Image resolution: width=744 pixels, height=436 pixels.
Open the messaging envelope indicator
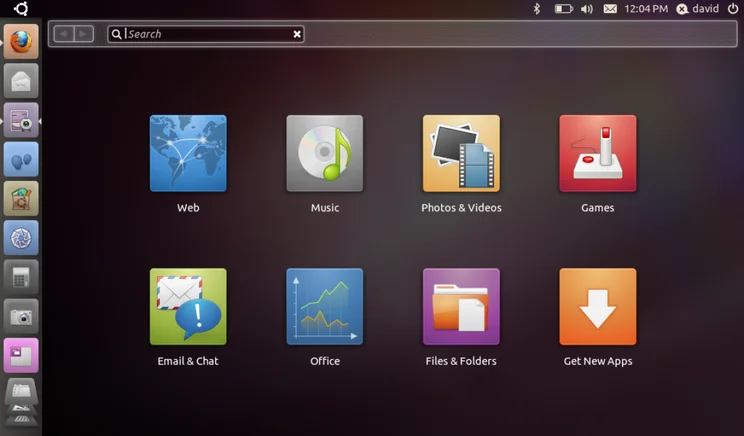[x=610, y=9]
